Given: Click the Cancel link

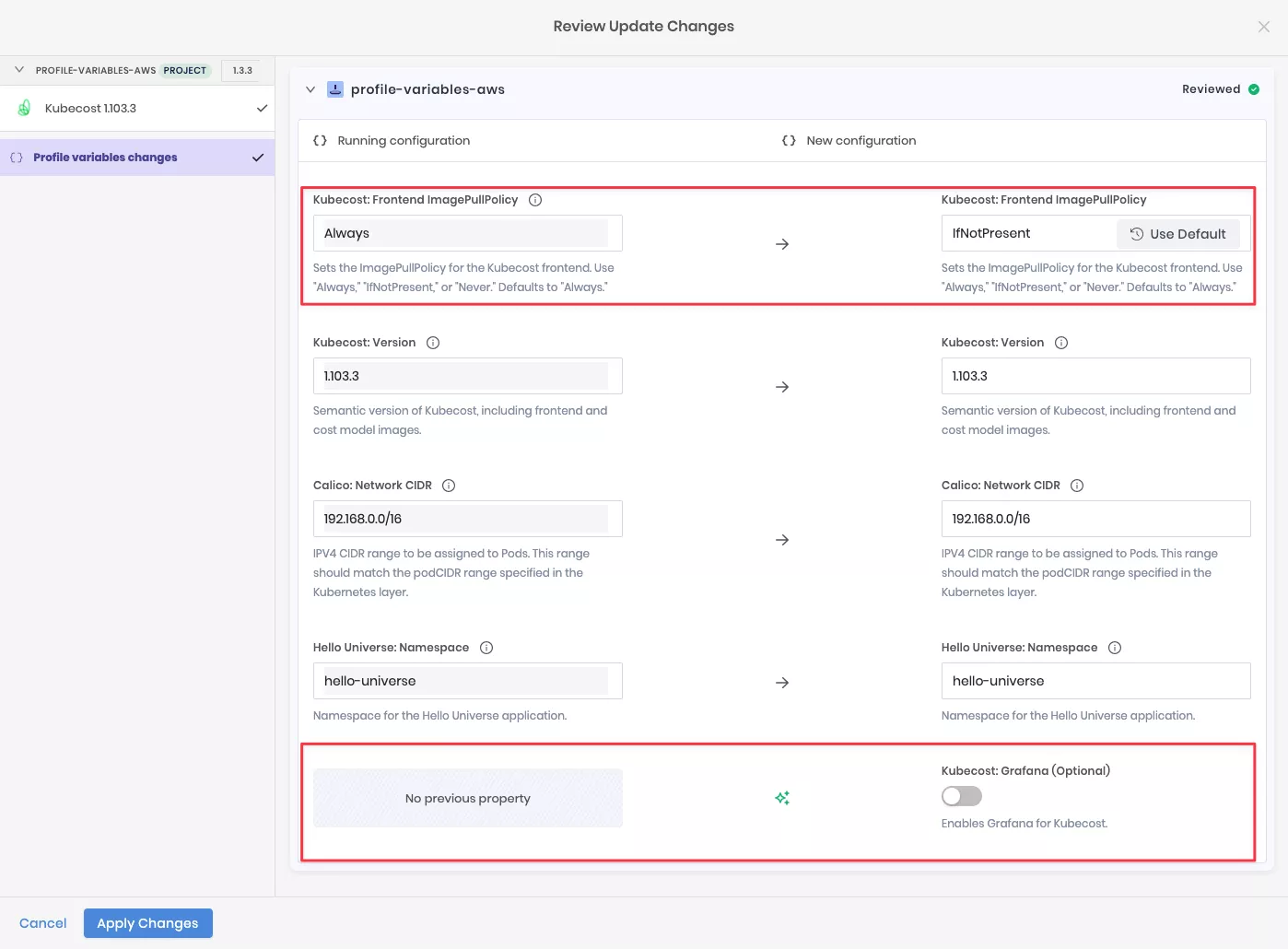Looking at the screenshot, I should pos(43,923).
